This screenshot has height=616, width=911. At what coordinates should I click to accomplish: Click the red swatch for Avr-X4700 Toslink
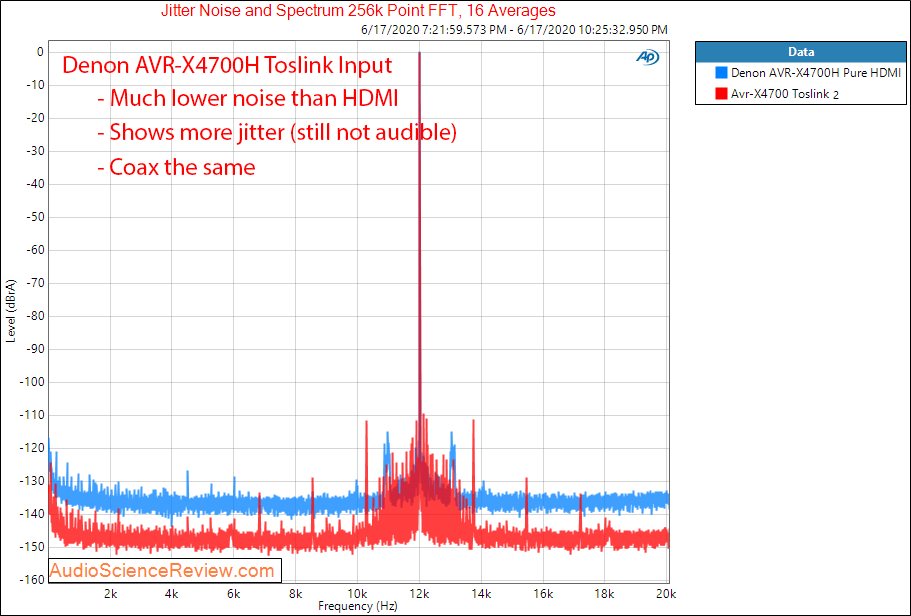(x=722, y=94)
